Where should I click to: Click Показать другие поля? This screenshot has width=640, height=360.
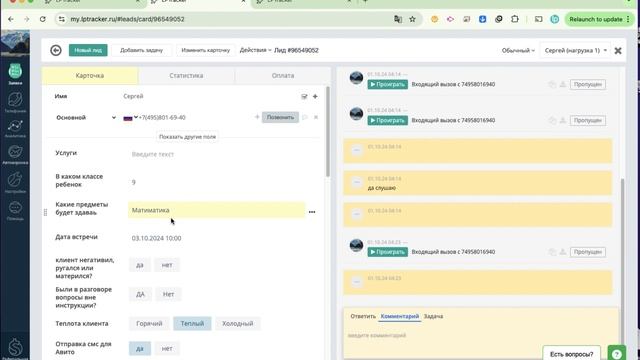tap(187, 137)
